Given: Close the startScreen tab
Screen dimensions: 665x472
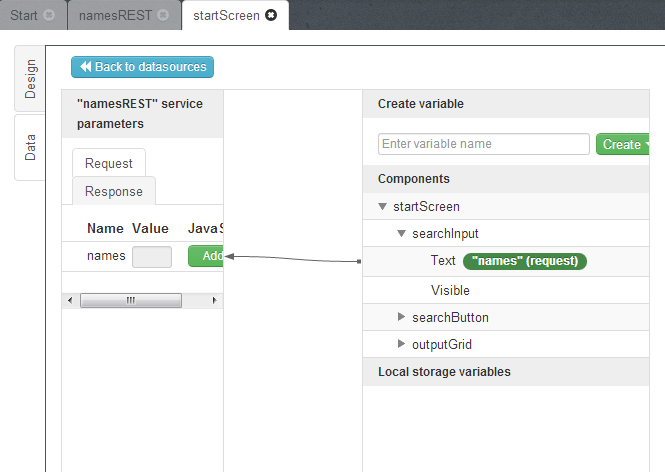Looking at the screenshot, I should 271,15.
